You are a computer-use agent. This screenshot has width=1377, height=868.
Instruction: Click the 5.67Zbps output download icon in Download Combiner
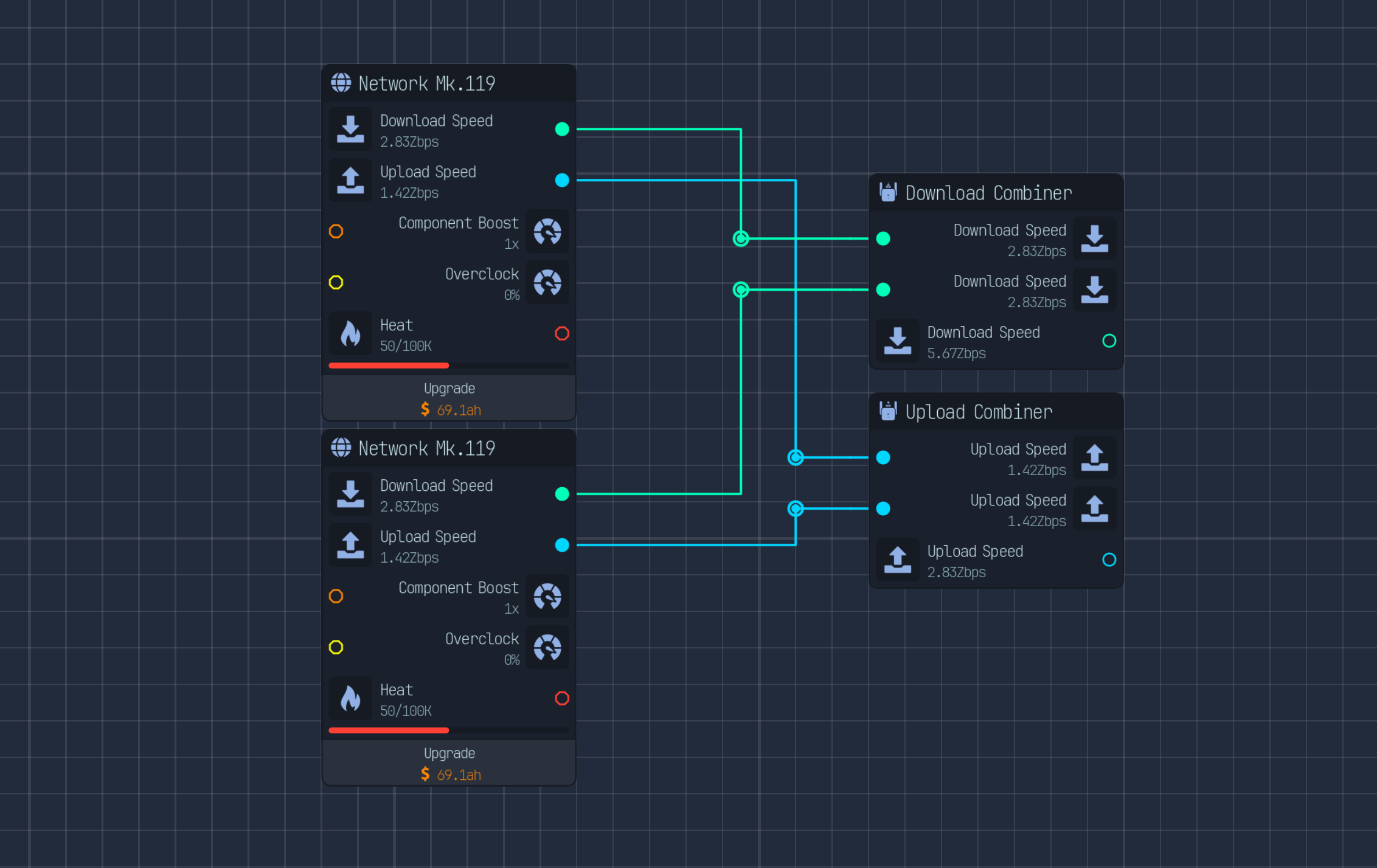point(898,341)
